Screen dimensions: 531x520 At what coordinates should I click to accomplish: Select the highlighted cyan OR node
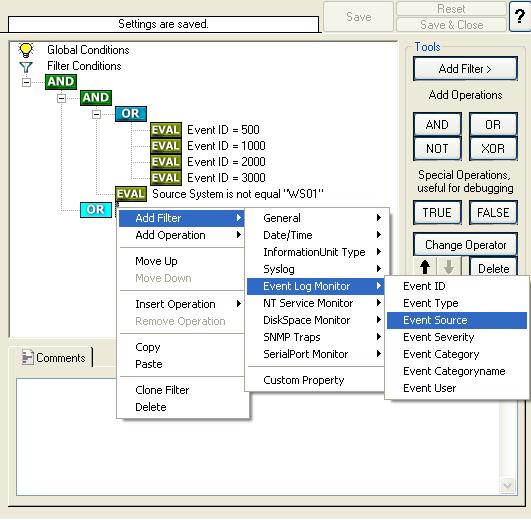coord(96,210)
